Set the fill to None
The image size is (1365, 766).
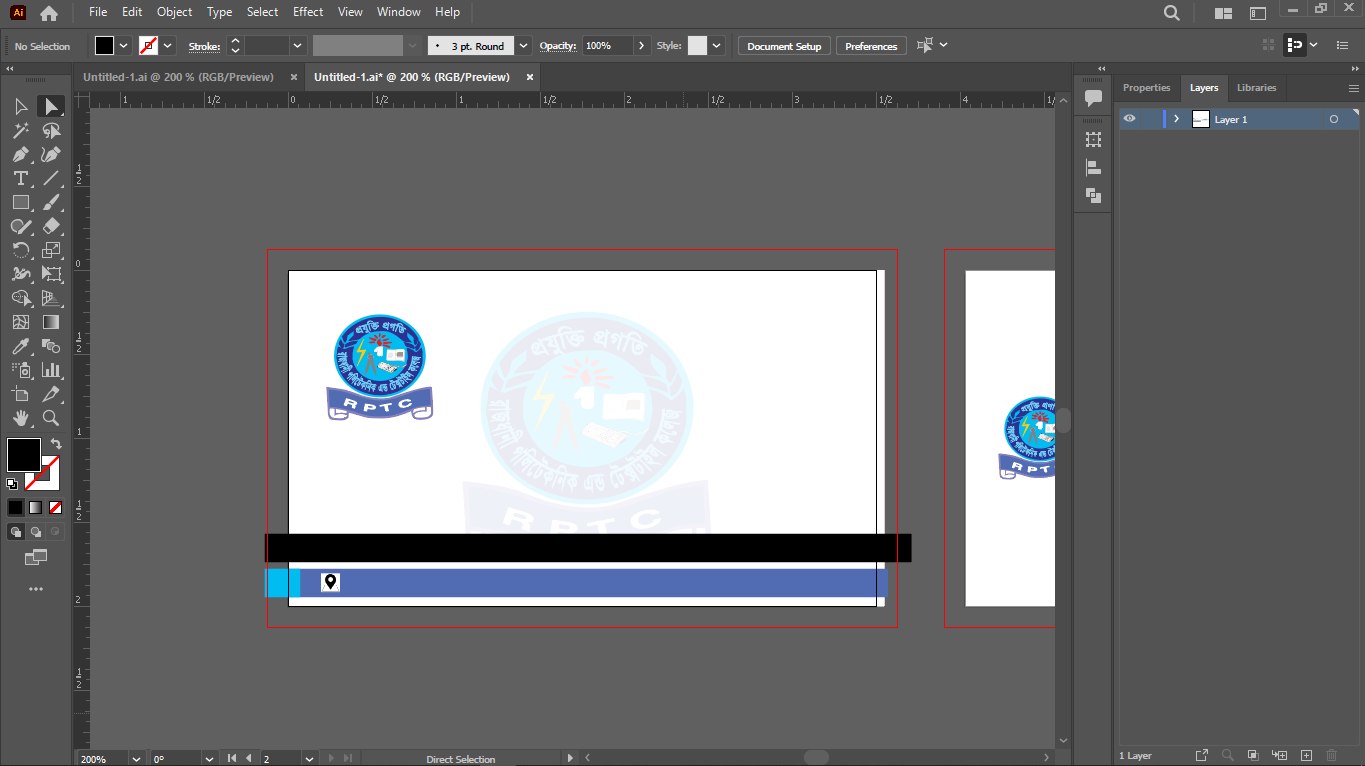click(x=56, y=507)
